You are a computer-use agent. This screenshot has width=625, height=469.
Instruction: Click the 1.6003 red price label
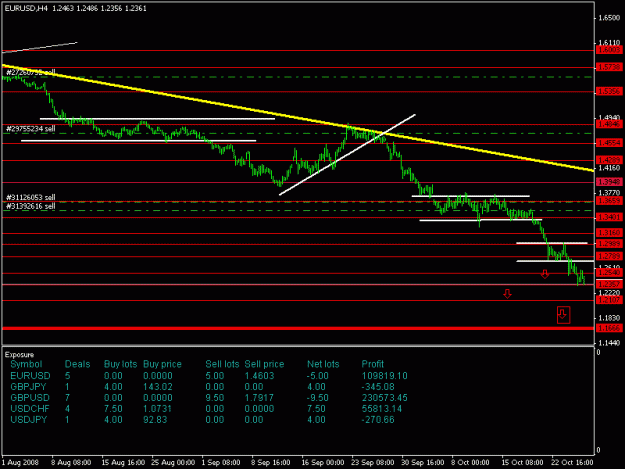pyautogui.click(x=609, y=50)
